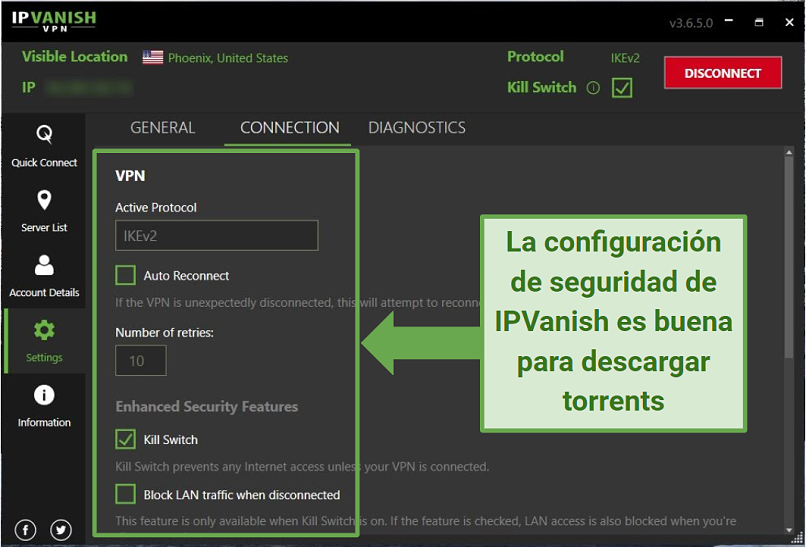The height and width of the screenshot is (547, 806).
Task: Click the scrollbar down arrow
Action: (x=789, y=530)
